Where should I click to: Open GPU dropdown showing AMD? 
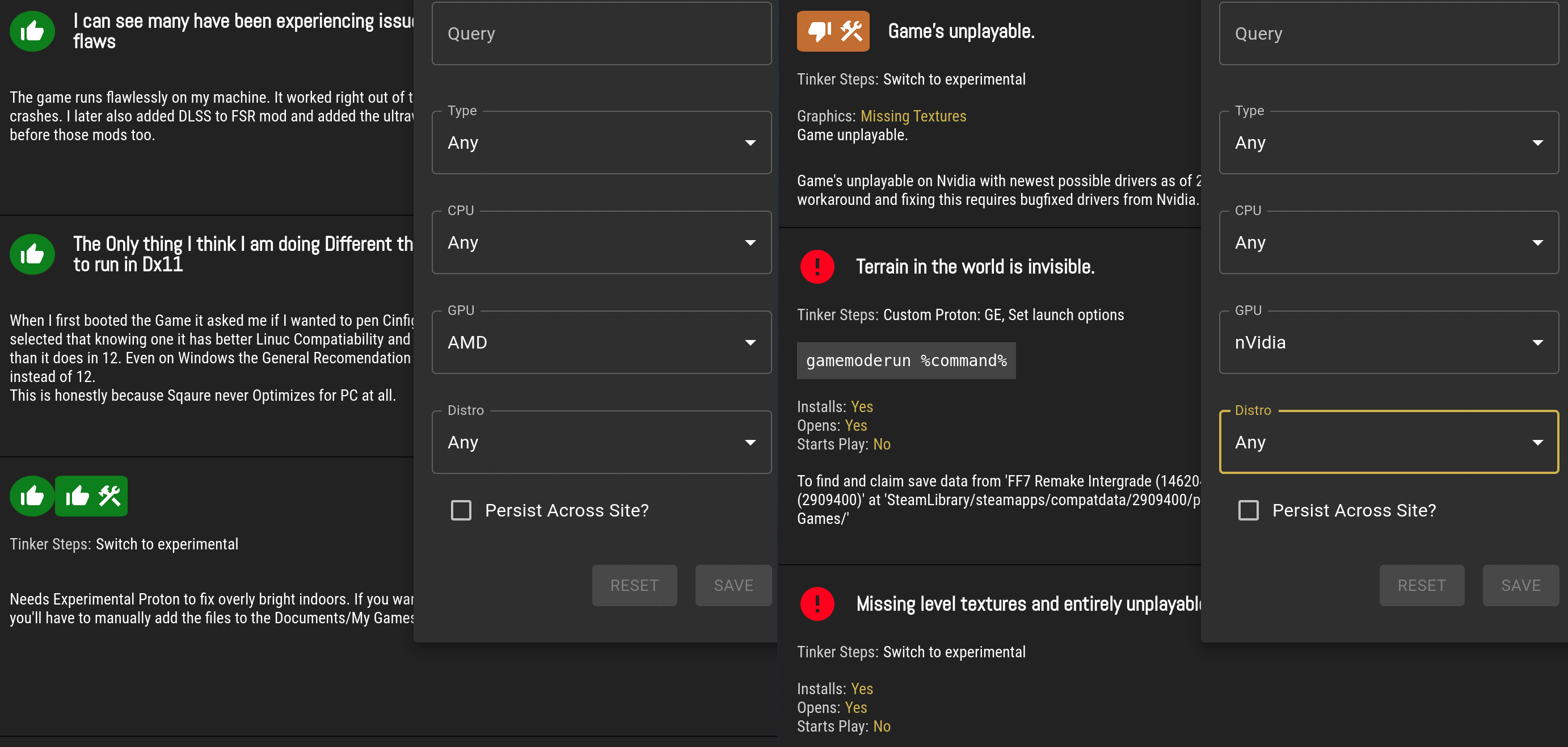coord(601,342)
